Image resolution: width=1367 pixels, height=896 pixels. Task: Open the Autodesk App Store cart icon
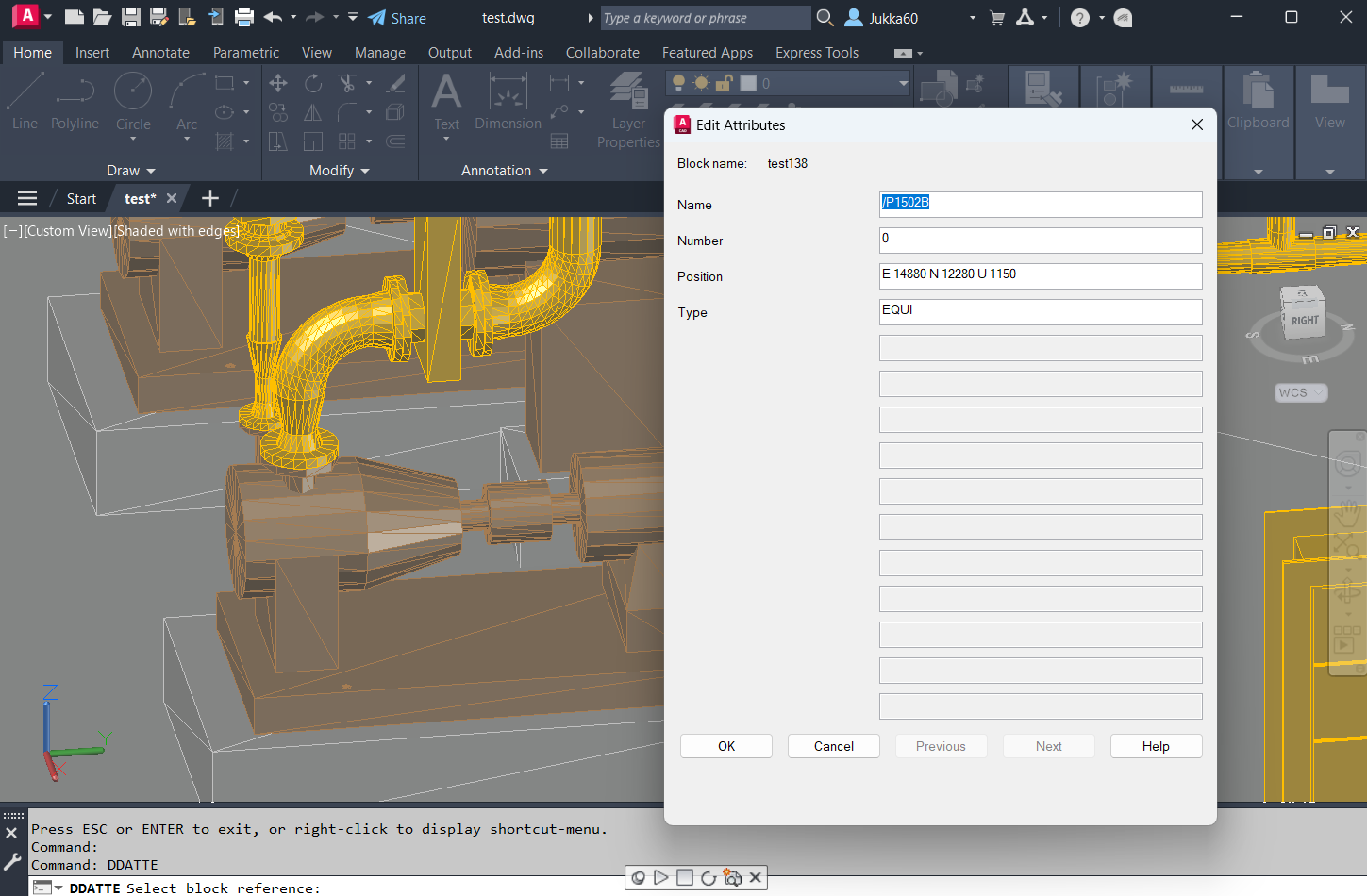[997, 18]
